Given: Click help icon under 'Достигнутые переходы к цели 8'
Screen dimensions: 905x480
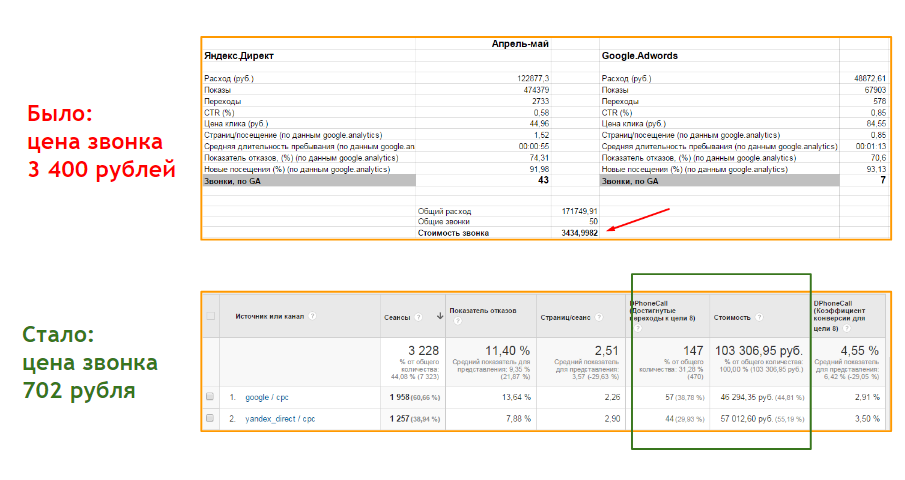Looking at the screenshot, I should point(637,328).
